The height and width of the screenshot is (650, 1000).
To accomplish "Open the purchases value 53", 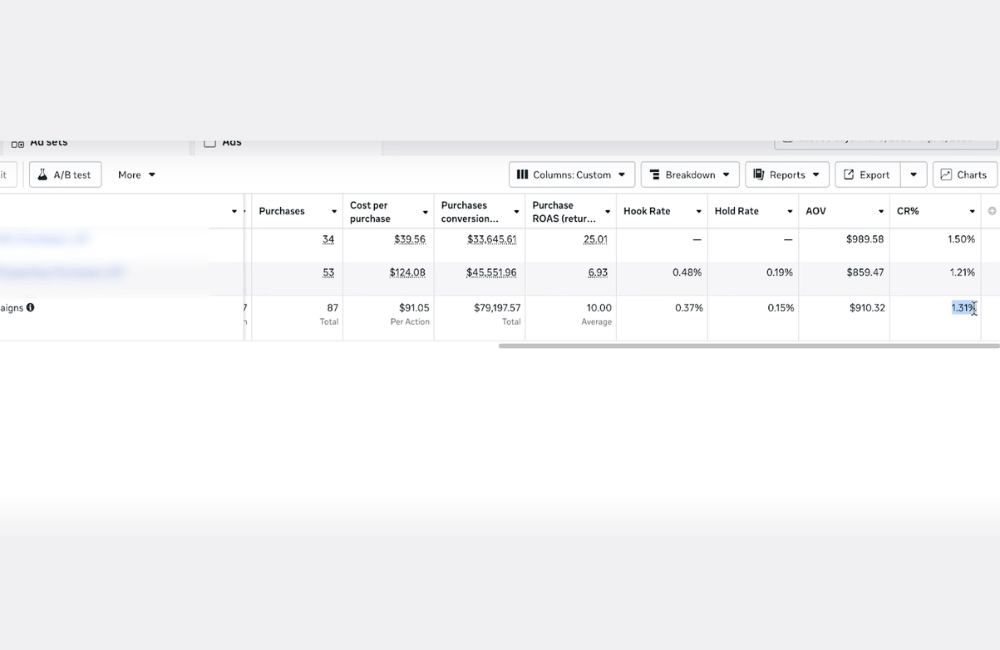I will point(328,272).
